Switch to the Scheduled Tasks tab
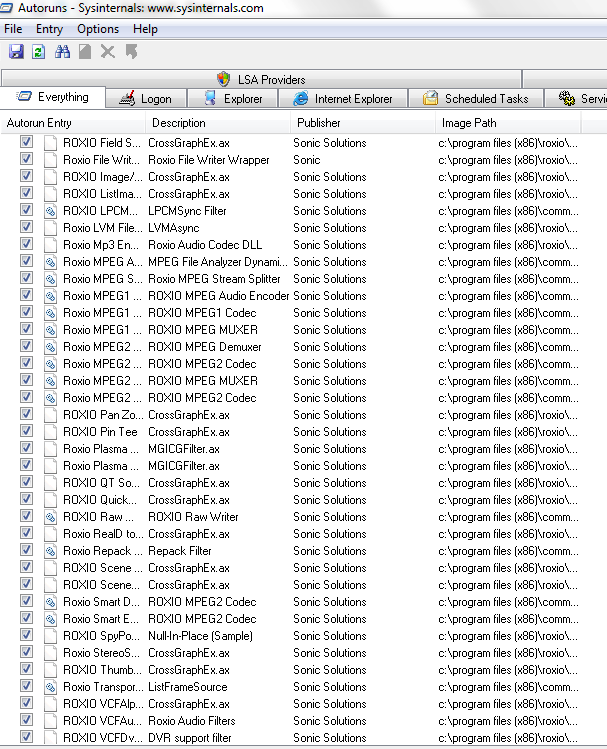 point(476,99)
